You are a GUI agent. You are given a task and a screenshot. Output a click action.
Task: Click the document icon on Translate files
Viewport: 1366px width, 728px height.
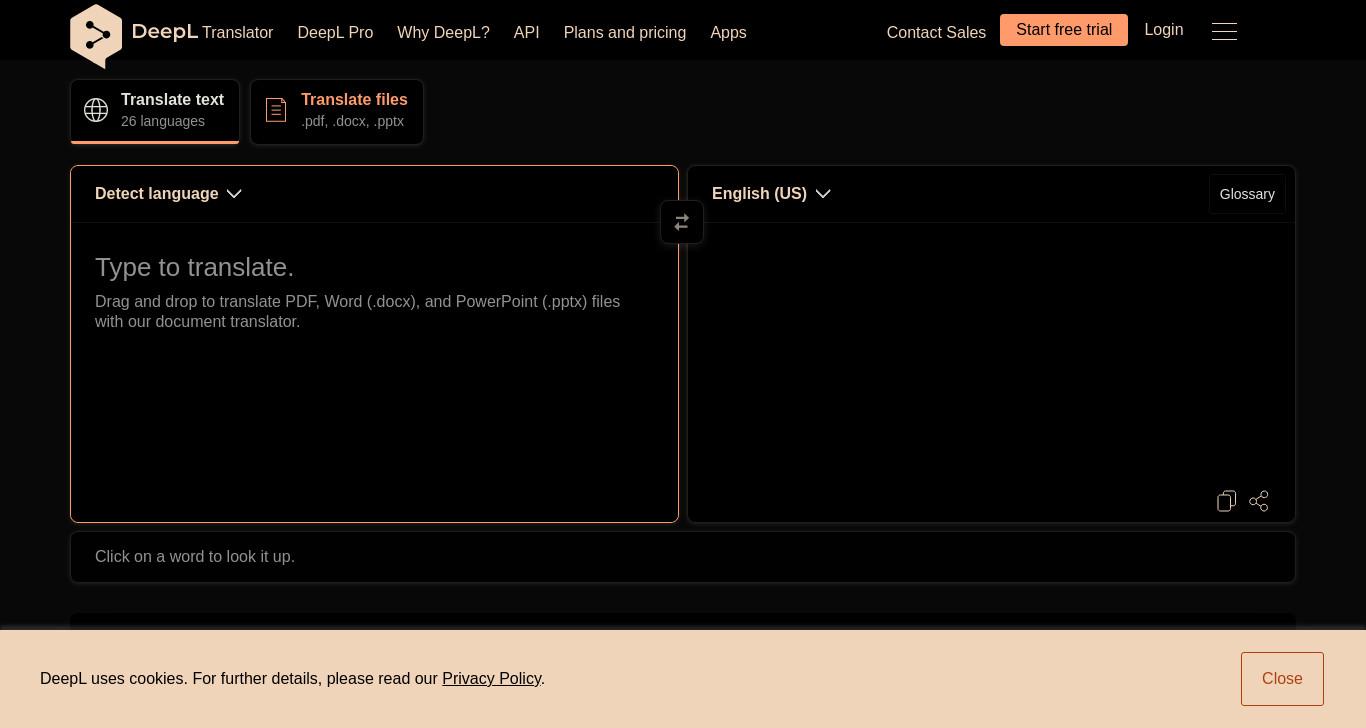(276, 110)
